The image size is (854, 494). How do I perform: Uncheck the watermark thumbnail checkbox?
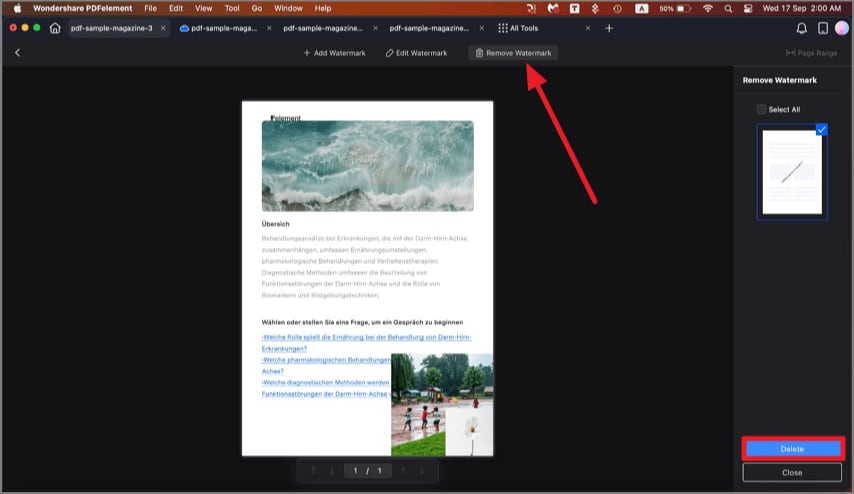pyautogui.click(x=821, y=130)
